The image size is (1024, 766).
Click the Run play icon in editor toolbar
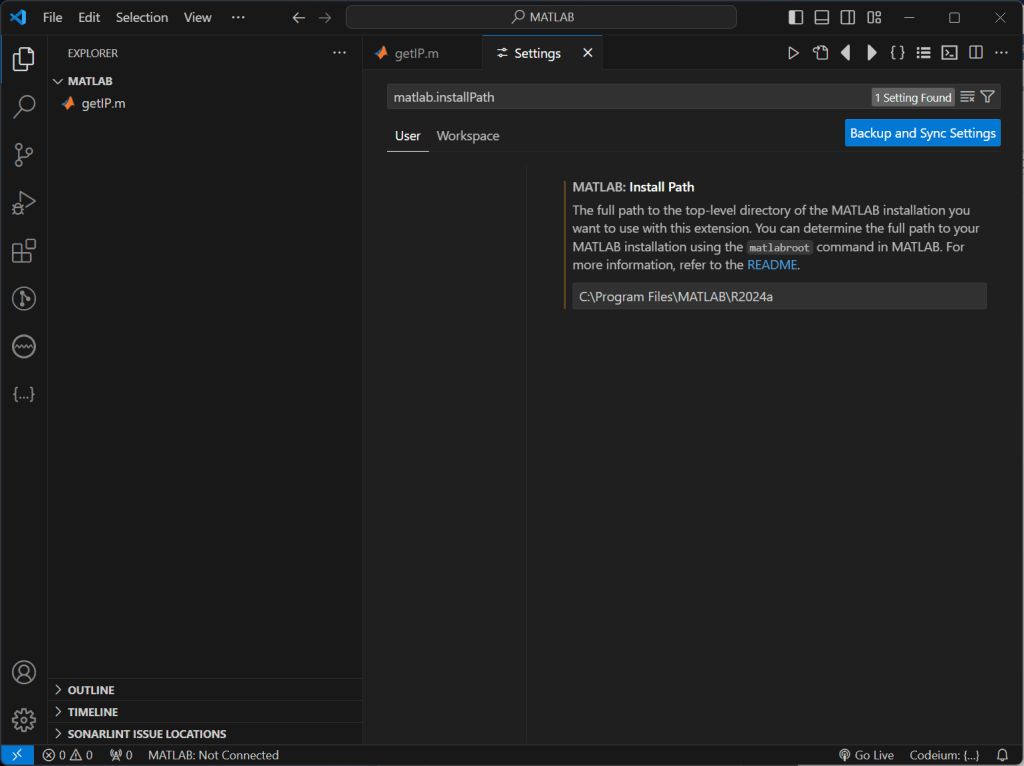tap(793, 53)
